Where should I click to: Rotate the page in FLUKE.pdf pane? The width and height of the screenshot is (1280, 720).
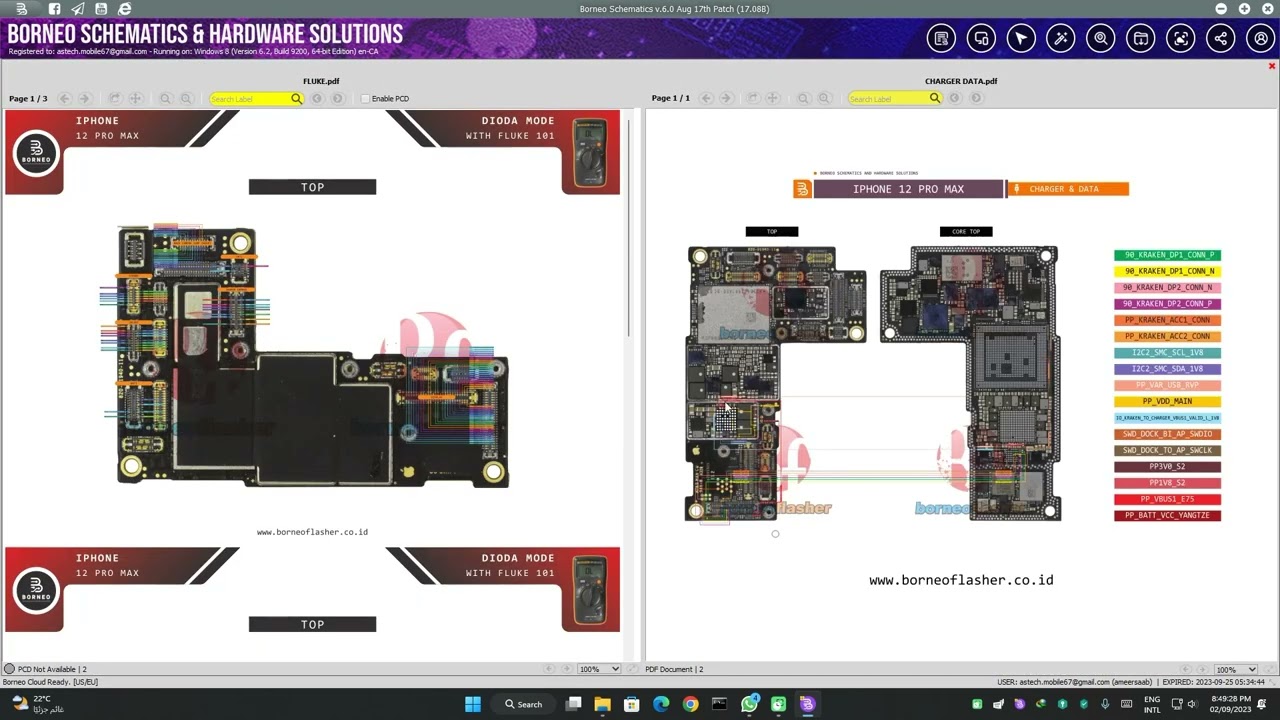[115, 98]
